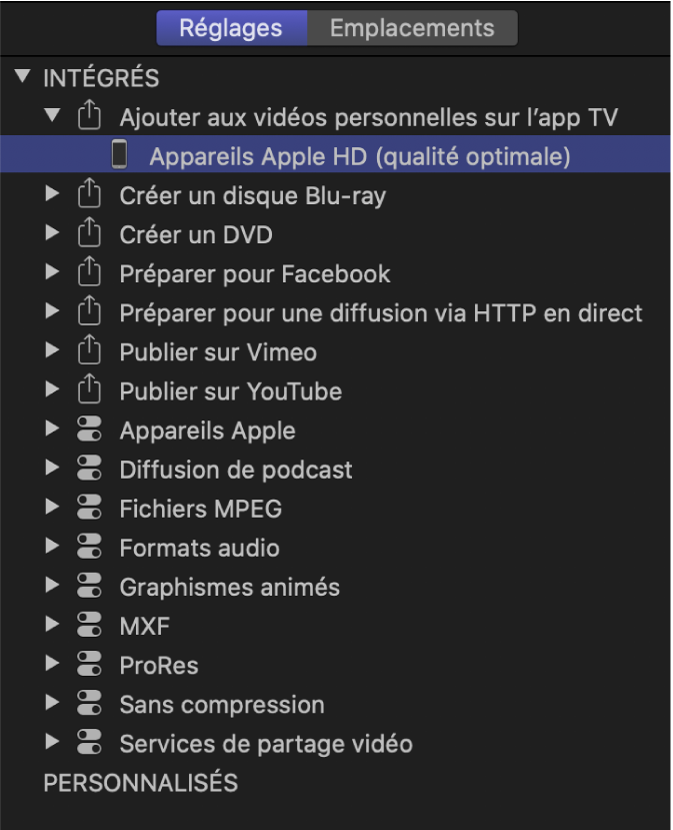Click the group icon beside Fichiers MPEG
Screen dimensions: 673x830
coord(89,508)
